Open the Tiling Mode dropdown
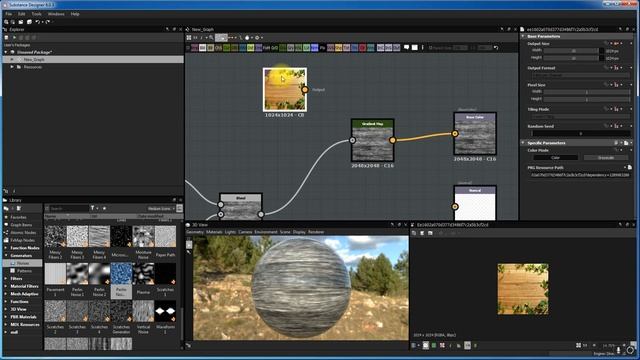 pos(581,117)
